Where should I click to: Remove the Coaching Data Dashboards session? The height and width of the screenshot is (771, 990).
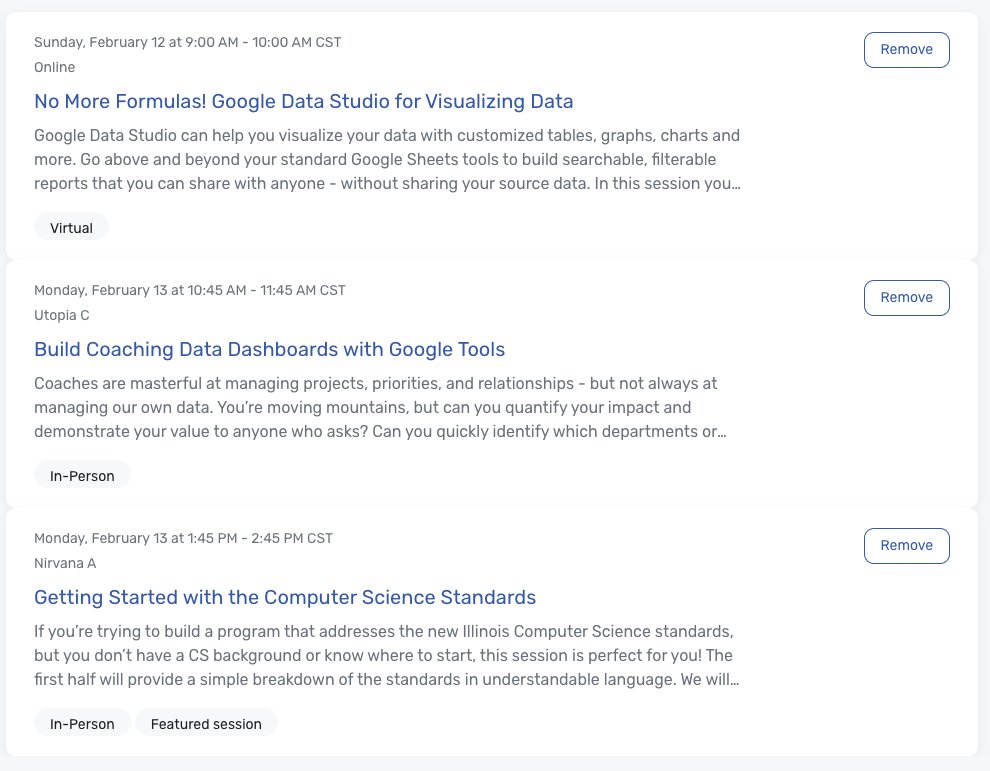906,298
